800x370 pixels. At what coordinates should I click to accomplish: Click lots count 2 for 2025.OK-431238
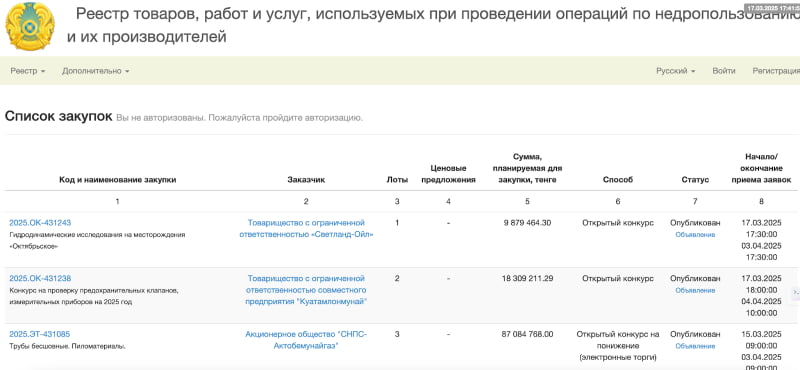(x=397, y=278)
